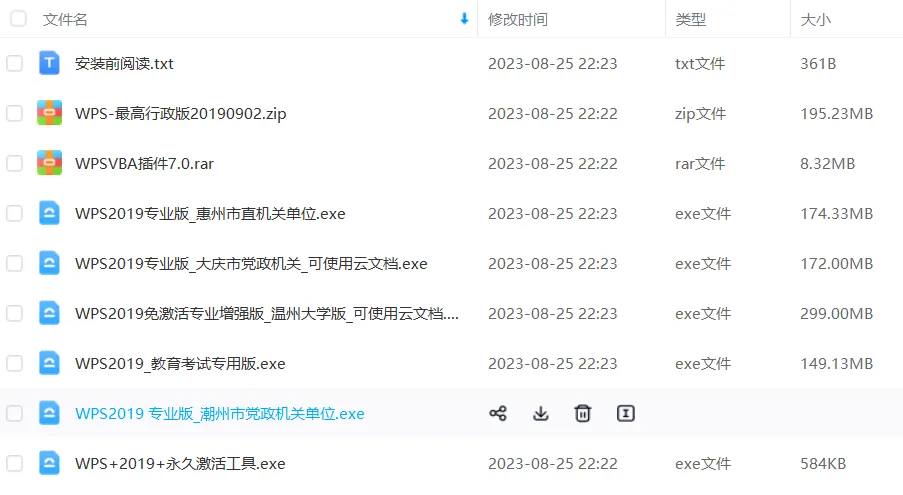Open WPSVBA插件7.0.rar
The height and width of the screenshot is (495, 903).
coord(144,163)
